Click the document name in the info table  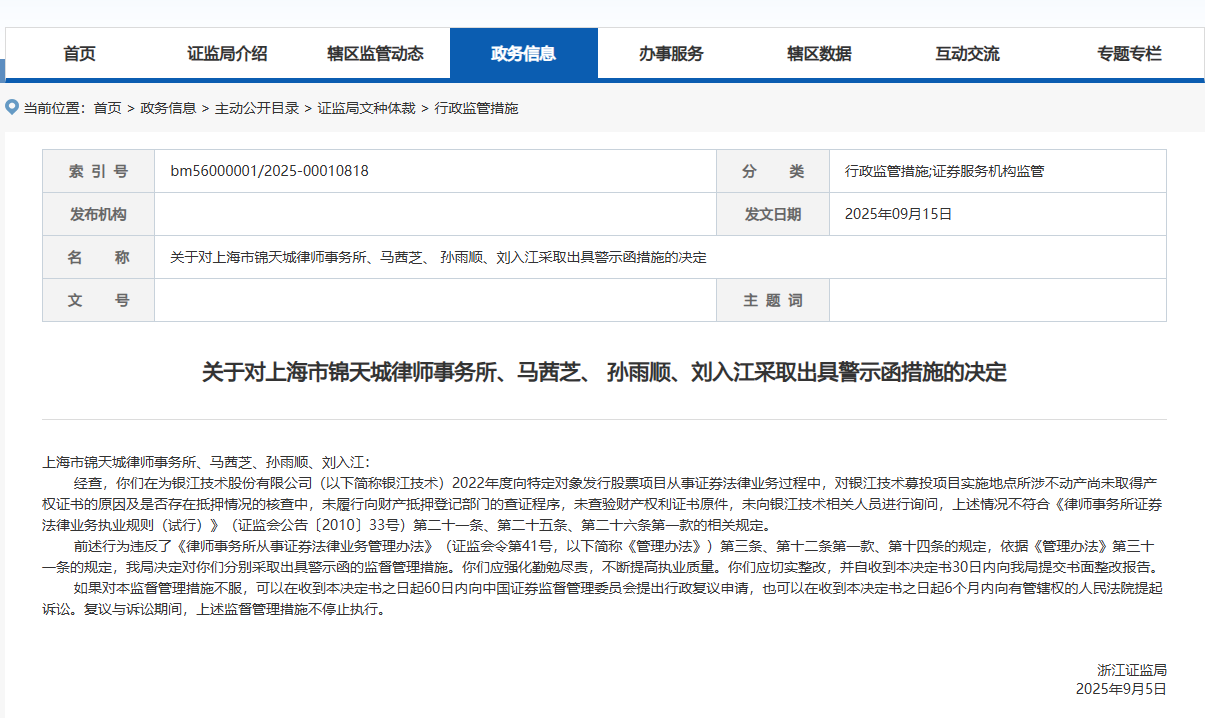click(x=438, y=257)
